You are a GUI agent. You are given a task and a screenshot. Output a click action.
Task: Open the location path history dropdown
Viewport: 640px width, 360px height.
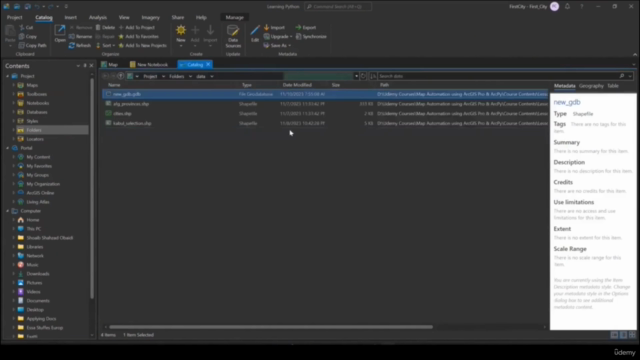pos(356,76)
